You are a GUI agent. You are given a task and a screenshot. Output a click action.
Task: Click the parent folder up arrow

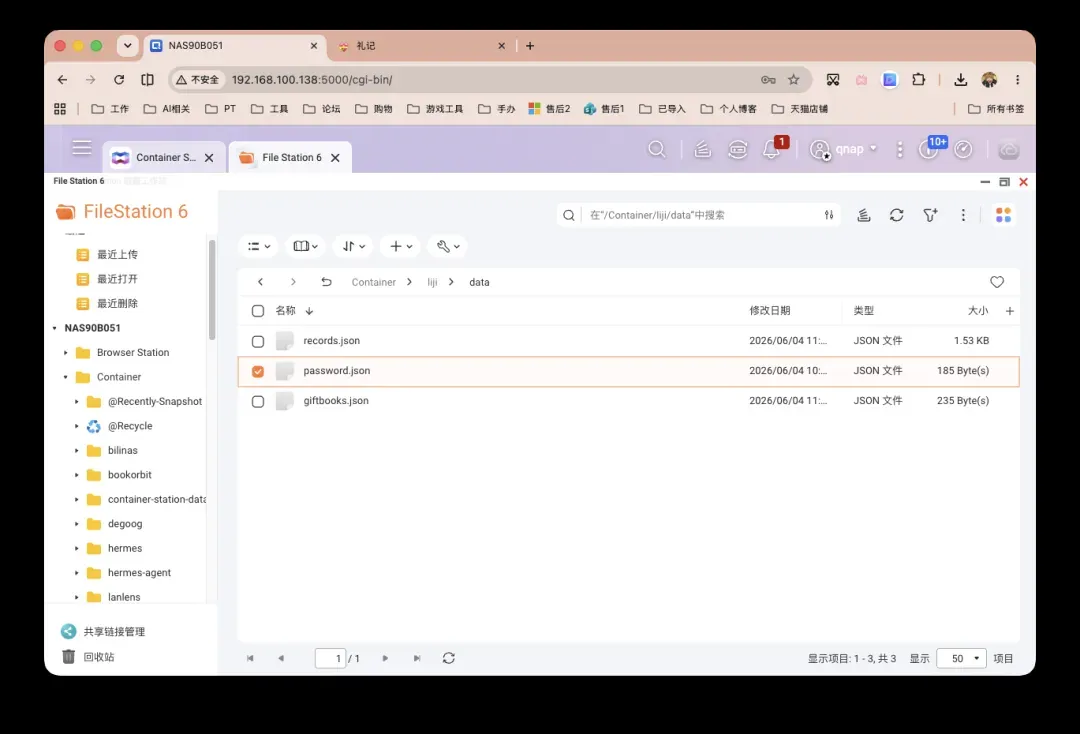[x=326, y=282]
